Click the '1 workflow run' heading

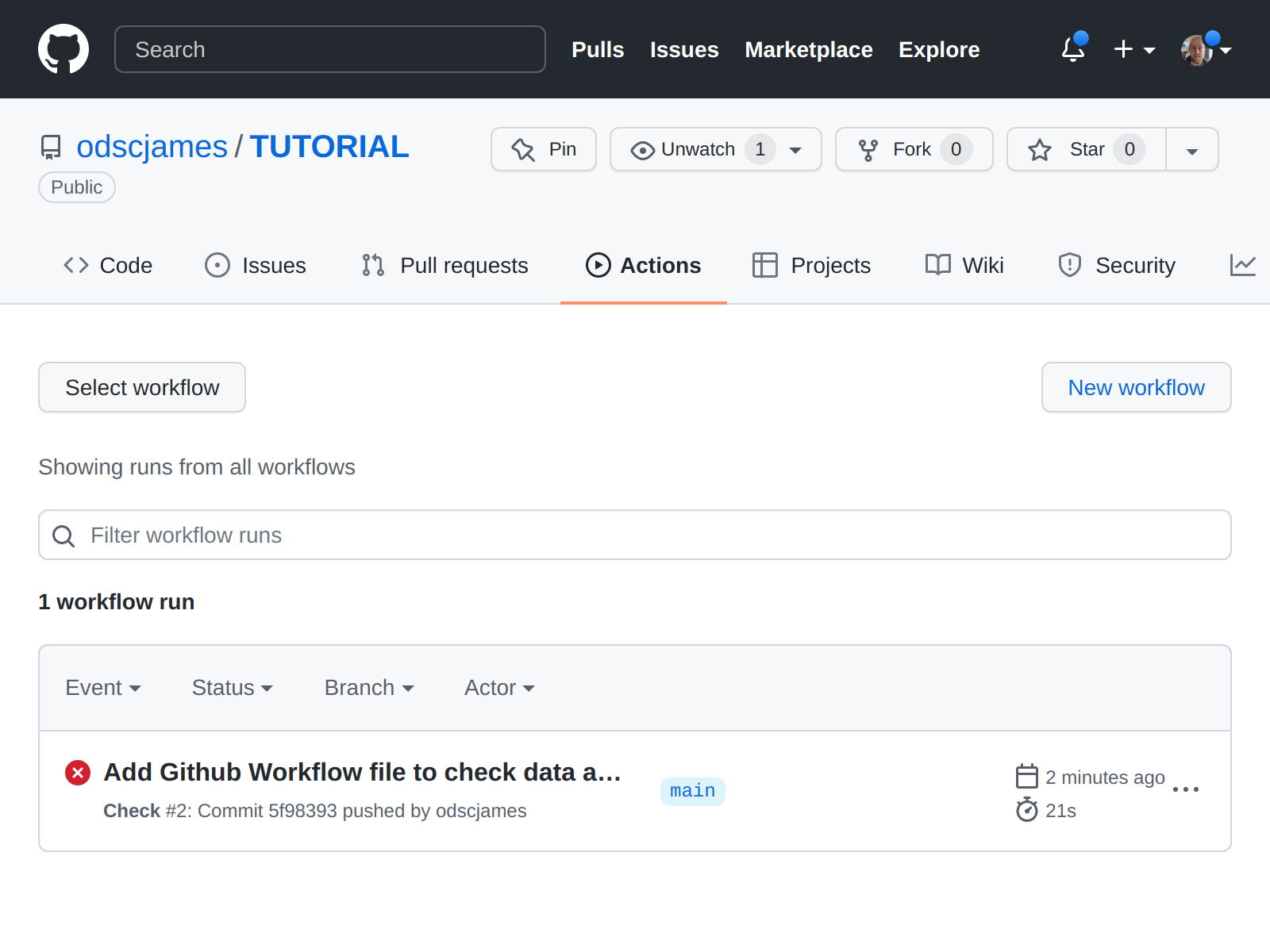[117, 602]
